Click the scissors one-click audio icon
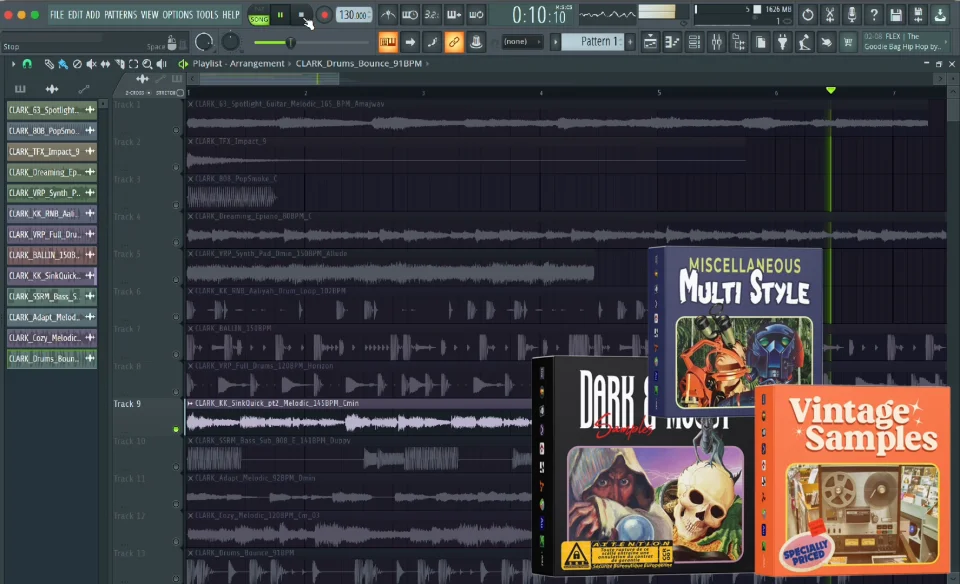Image resolution: width=960 pixels, height=584 pixels. point(830,15)
